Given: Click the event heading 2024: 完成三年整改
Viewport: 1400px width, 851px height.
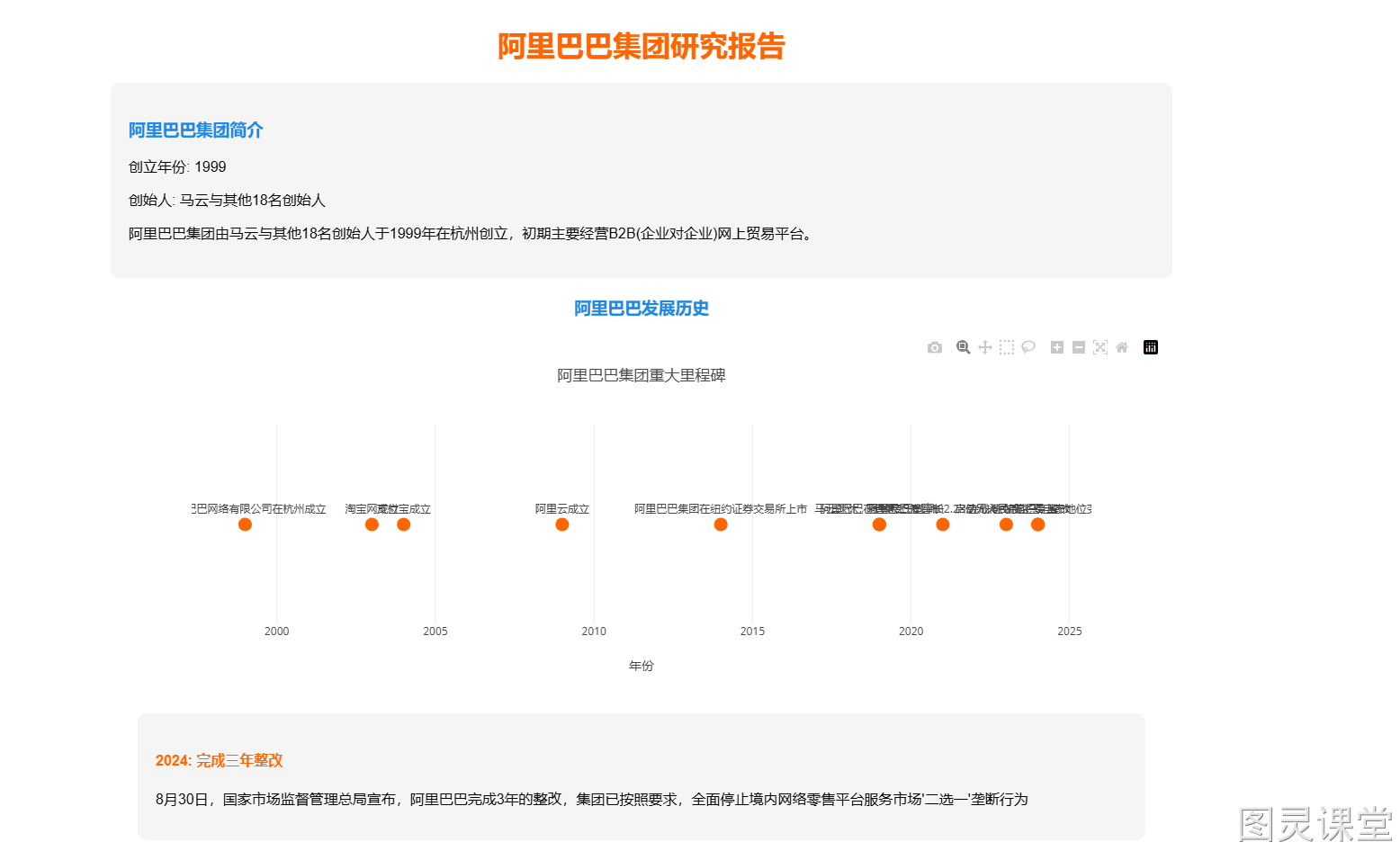Looking at the screenshot, I should click(x=220, y=761).
